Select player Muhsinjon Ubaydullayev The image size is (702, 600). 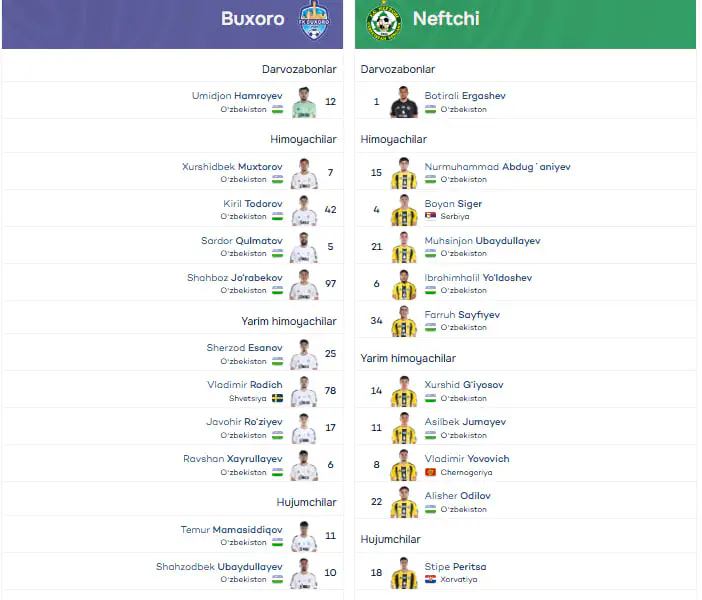tap(482, 240)
